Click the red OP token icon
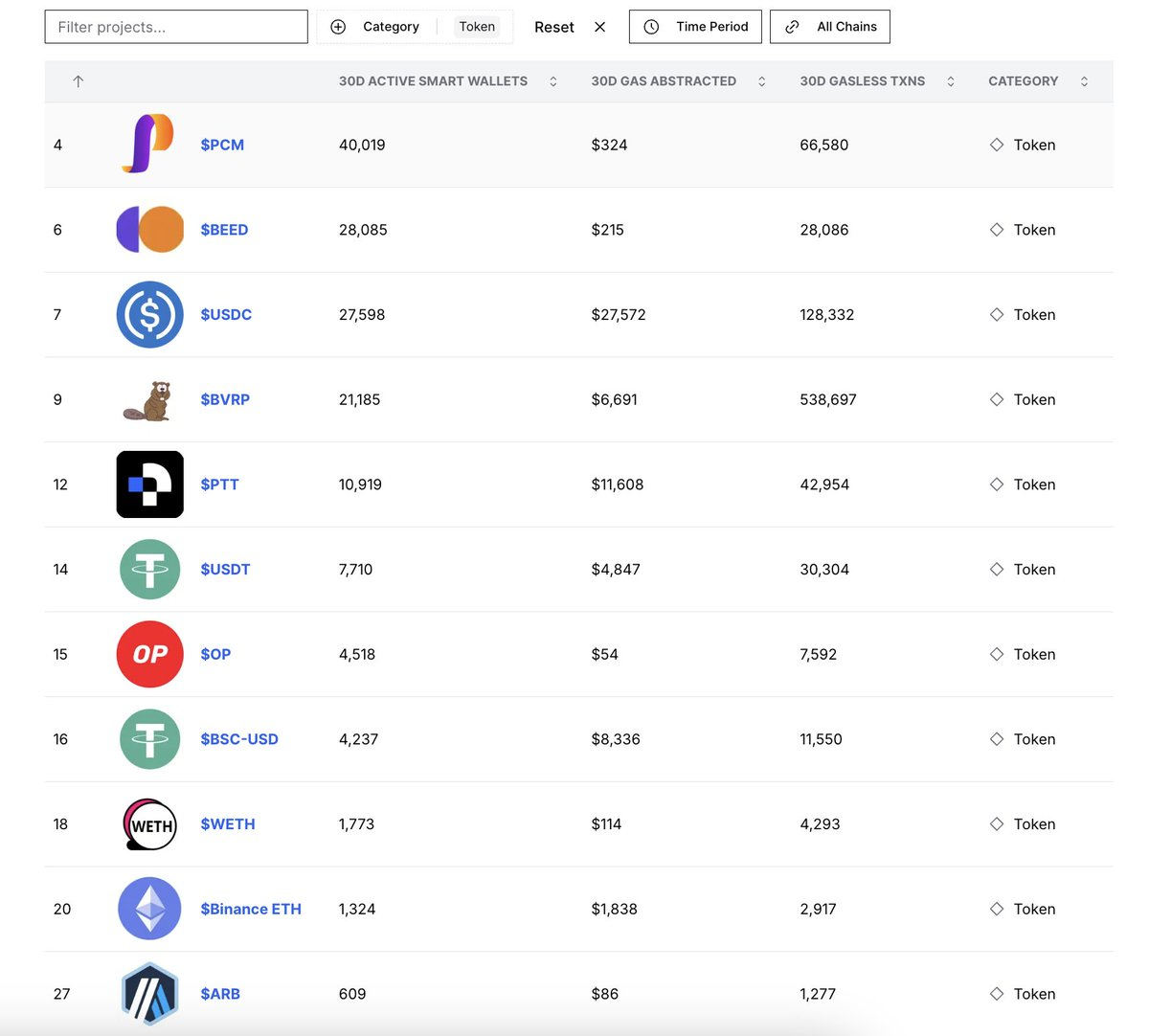This screenshot has width=1149, height=1036. pos(149,654)
